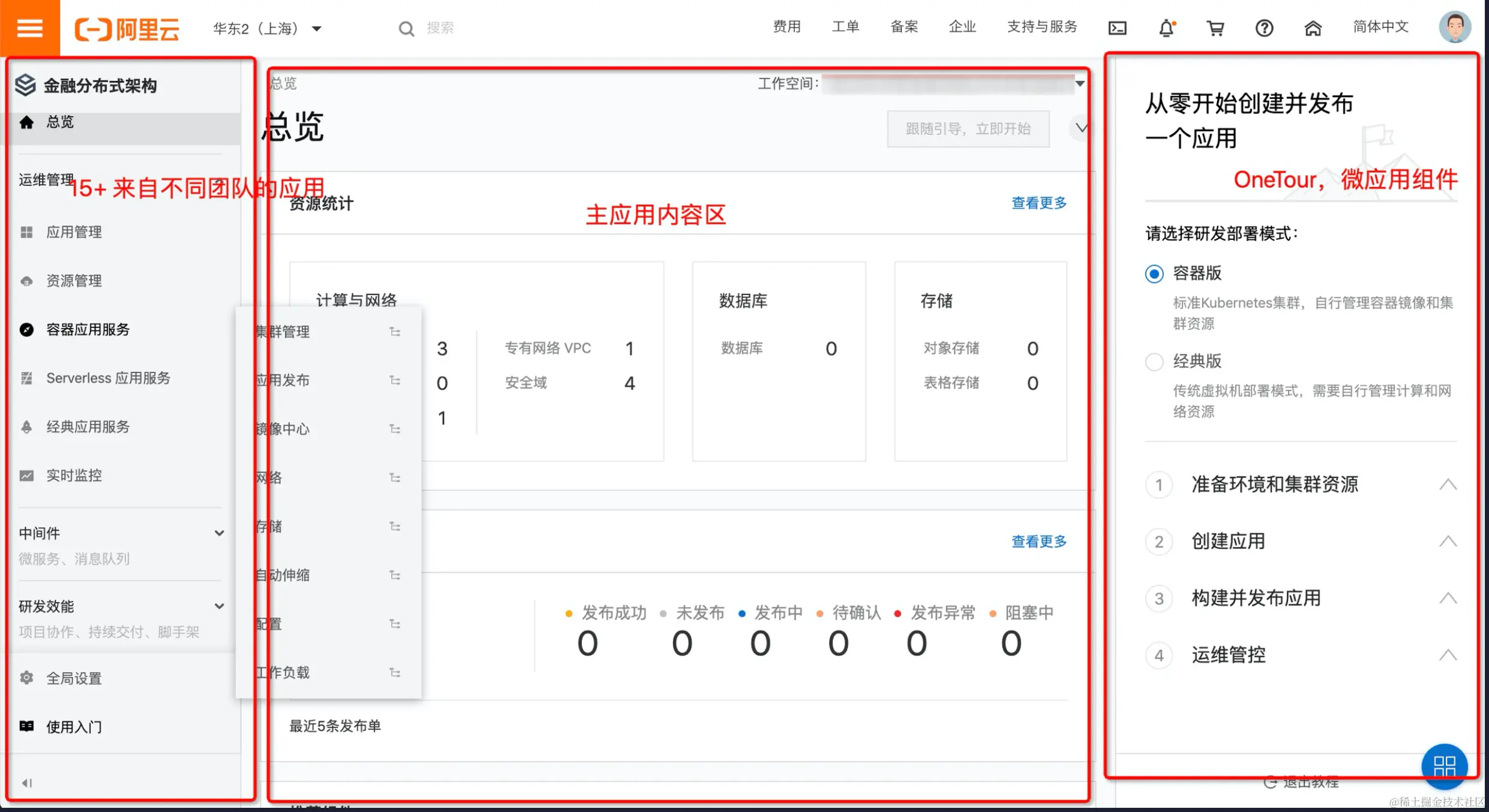
Task: Click the 表格存储 label
Action: point(951,383)
